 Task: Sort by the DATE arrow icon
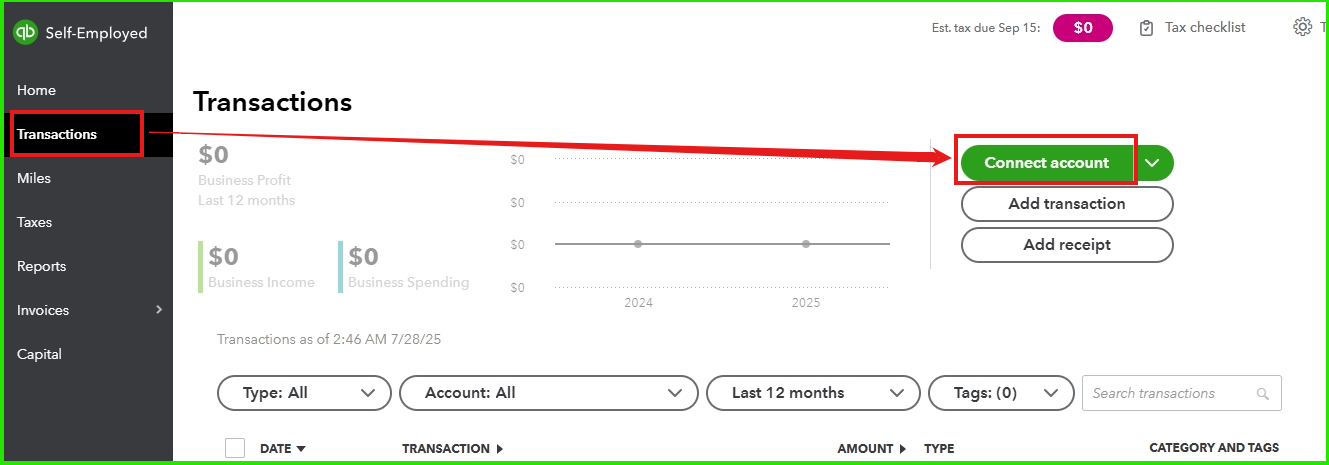point(301,449)
